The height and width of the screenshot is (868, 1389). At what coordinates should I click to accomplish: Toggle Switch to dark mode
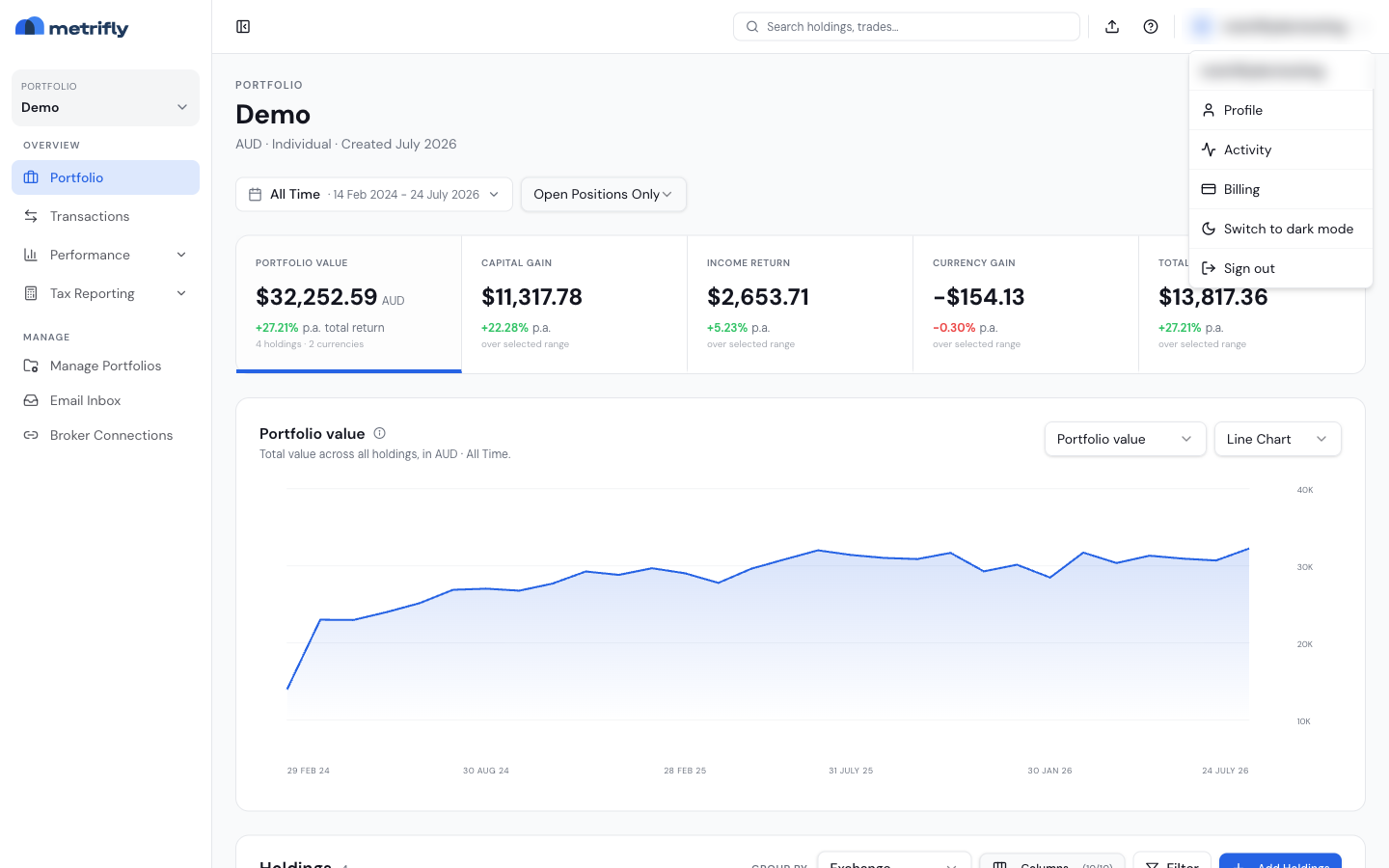[1281, 229]
